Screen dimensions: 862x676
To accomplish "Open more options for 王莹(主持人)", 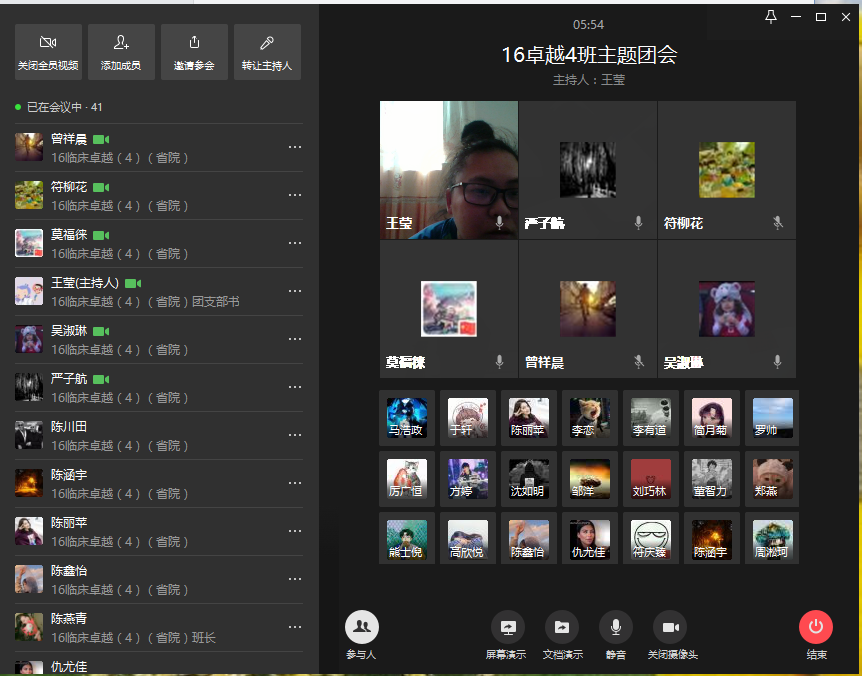I will [294, 291].
